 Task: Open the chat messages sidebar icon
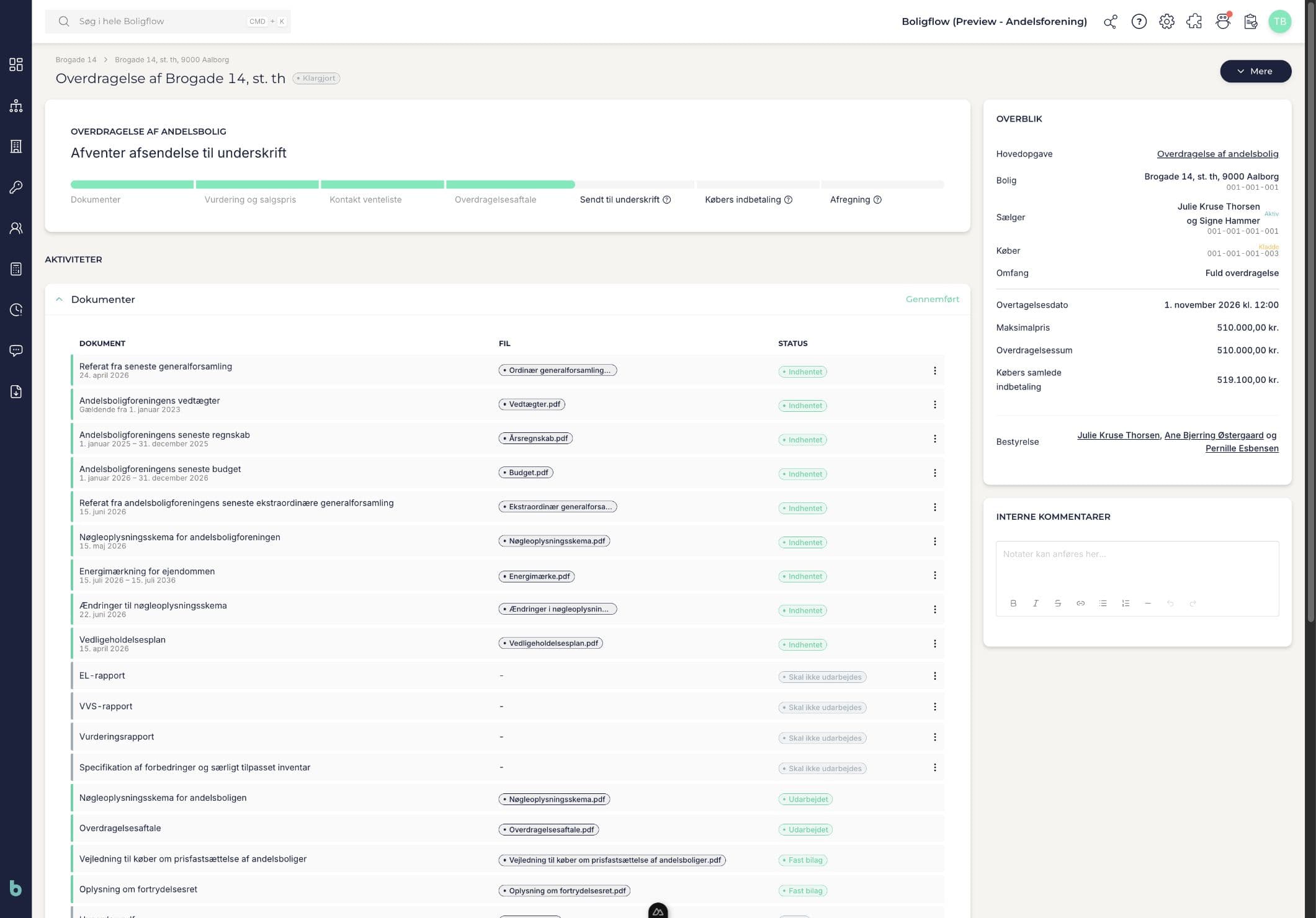click(16, 350)
